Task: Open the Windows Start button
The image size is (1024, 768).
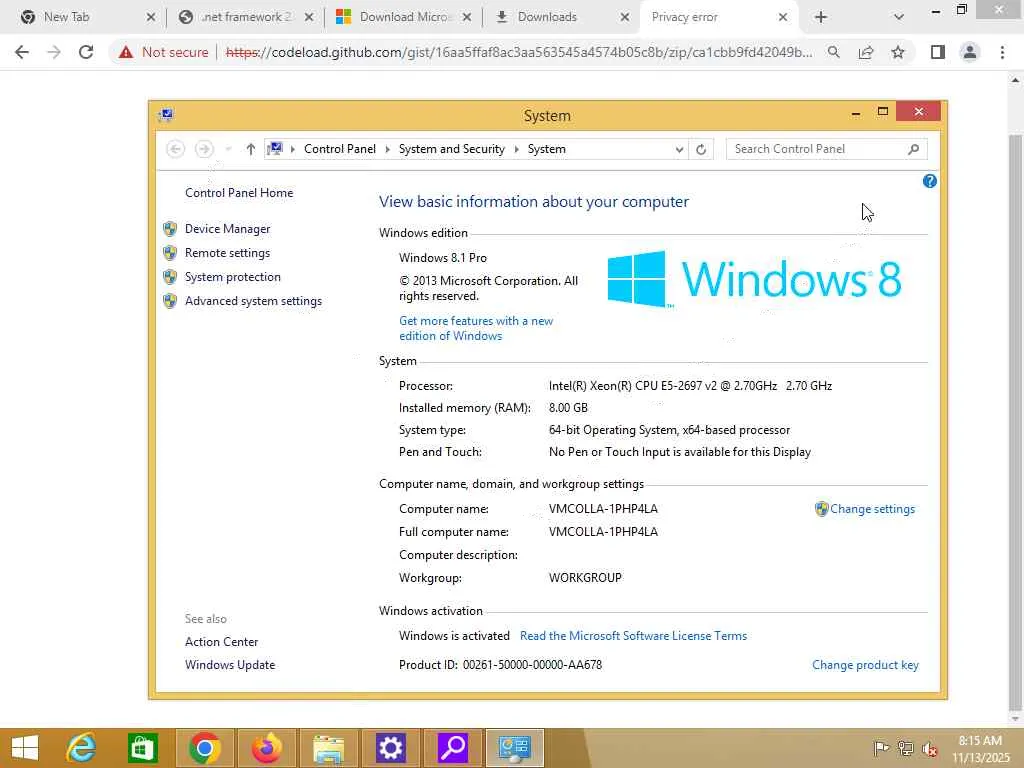Action: [x=25, y=748]
